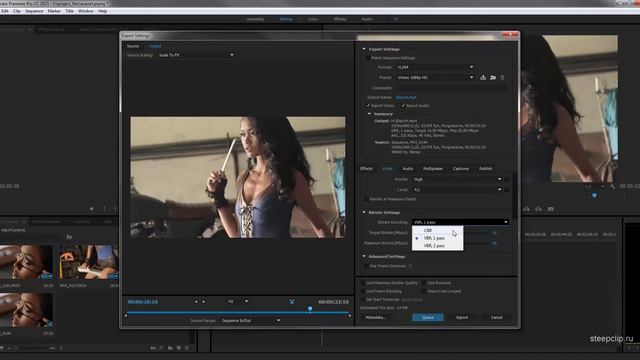This screenshot has width=640, height=360.
Task: Click the Set In Point icon
Action: click(196, 302)
